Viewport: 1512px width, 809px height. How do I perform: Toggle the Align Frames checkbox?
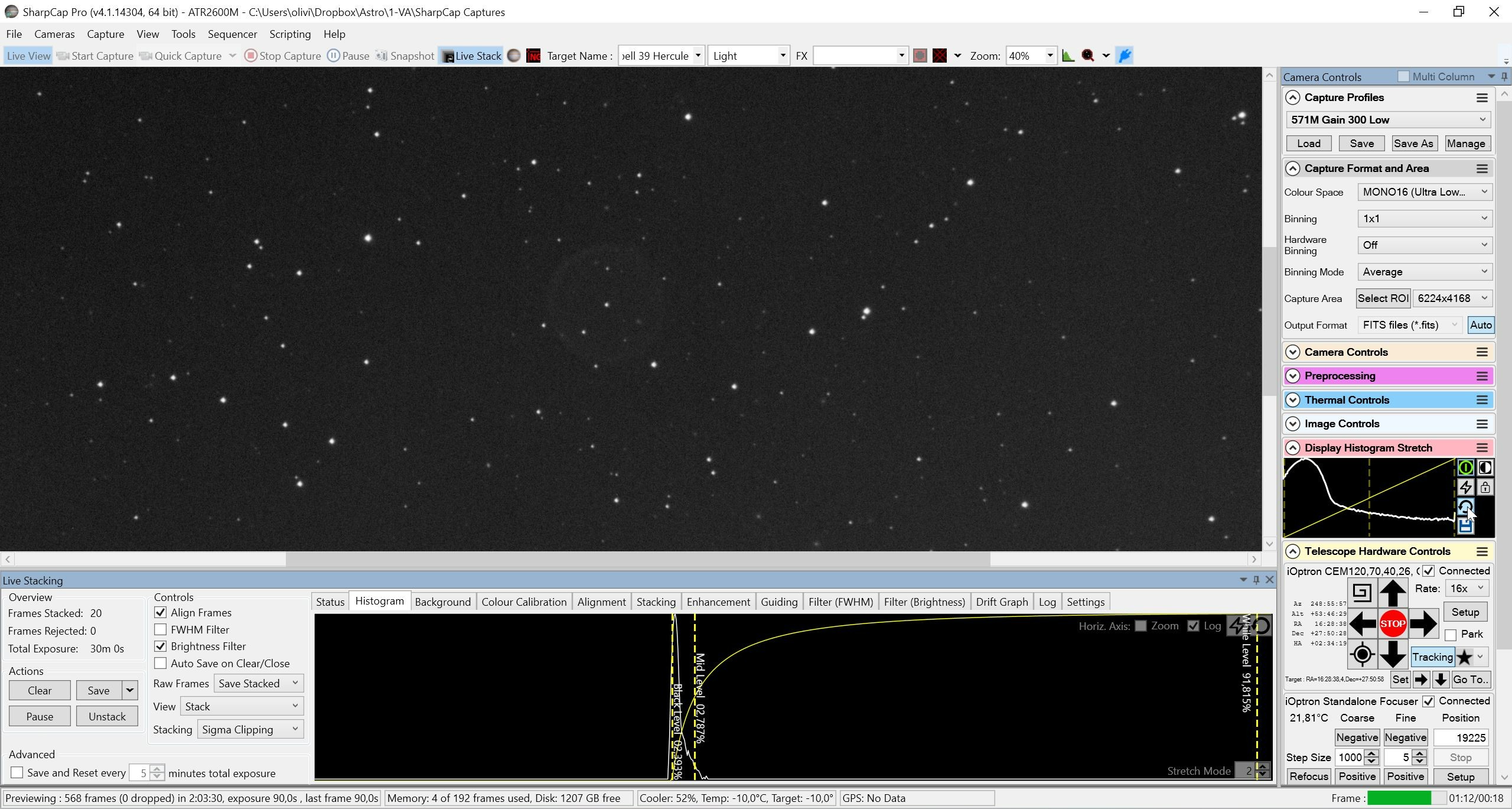click(160, 612)
